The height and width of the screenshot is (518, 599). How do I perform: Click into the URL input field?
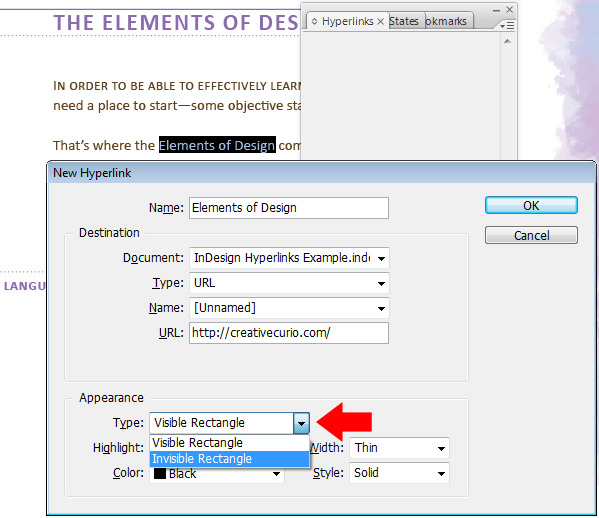pos(289,333)
